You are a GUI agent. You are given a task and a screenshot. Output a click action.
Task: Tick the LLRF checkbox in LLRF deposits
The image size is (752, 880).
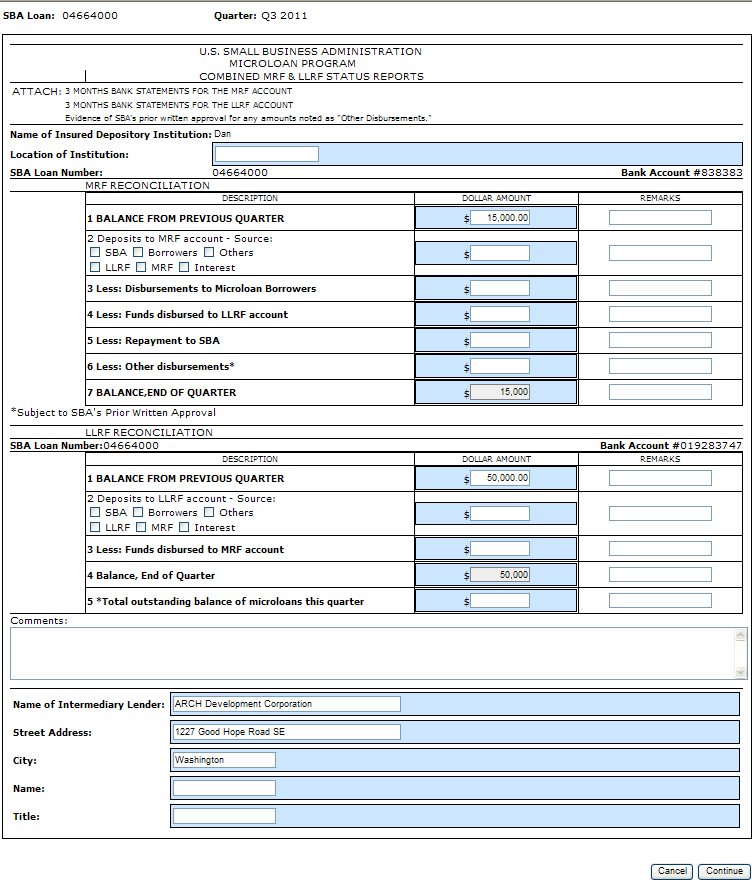tap(95, 528)
